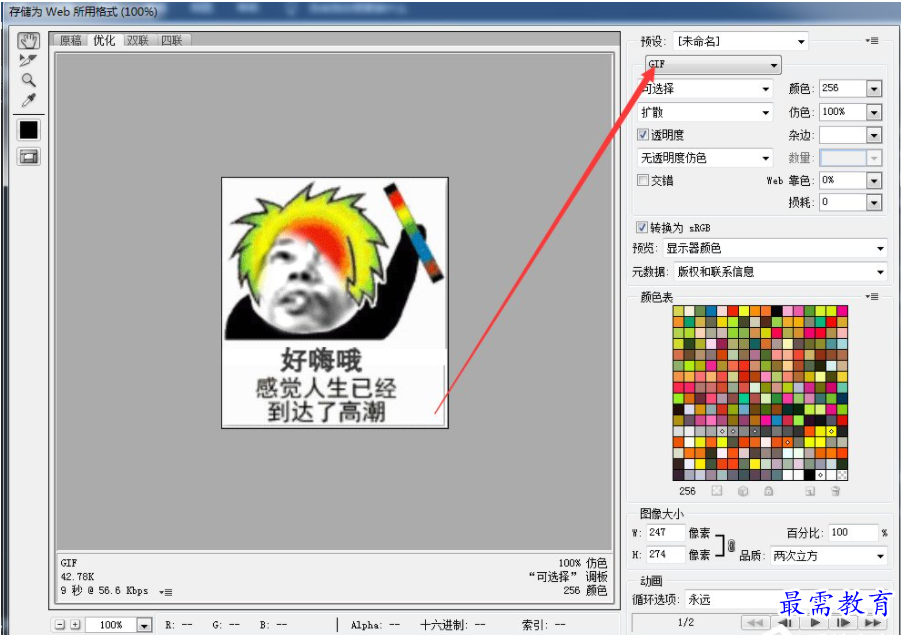Viewport: 901px width, 635px height.
Task: Click the zoom out minus button
Action: (x=60, y=624)
